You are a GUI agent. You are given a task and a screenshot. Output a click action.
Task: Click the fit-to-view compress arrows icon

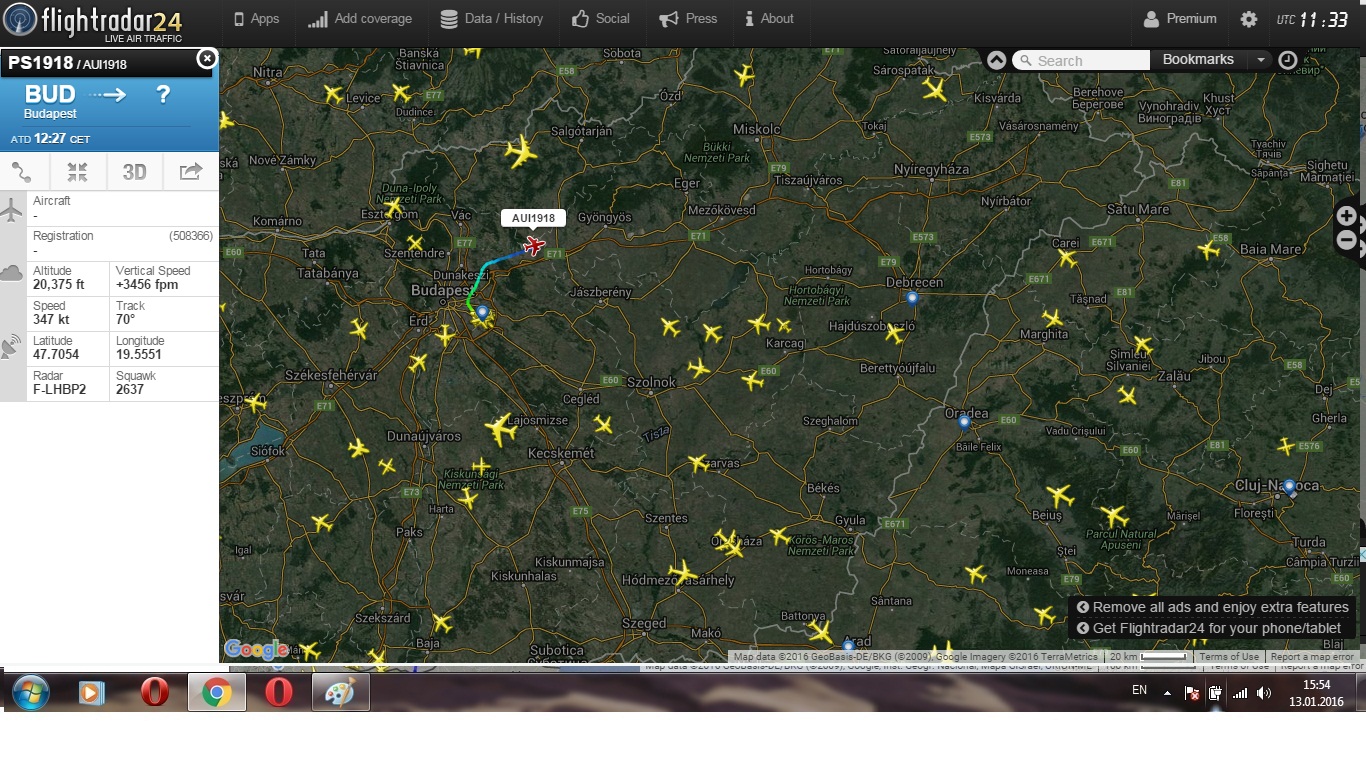[78, 172]
